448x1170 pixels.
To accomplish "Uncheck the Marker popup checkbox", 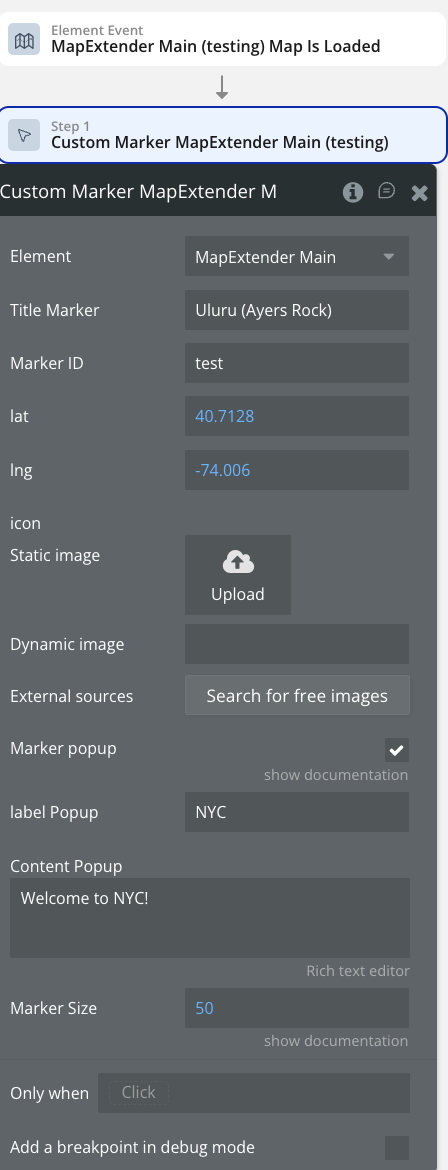I will point(396,750).
